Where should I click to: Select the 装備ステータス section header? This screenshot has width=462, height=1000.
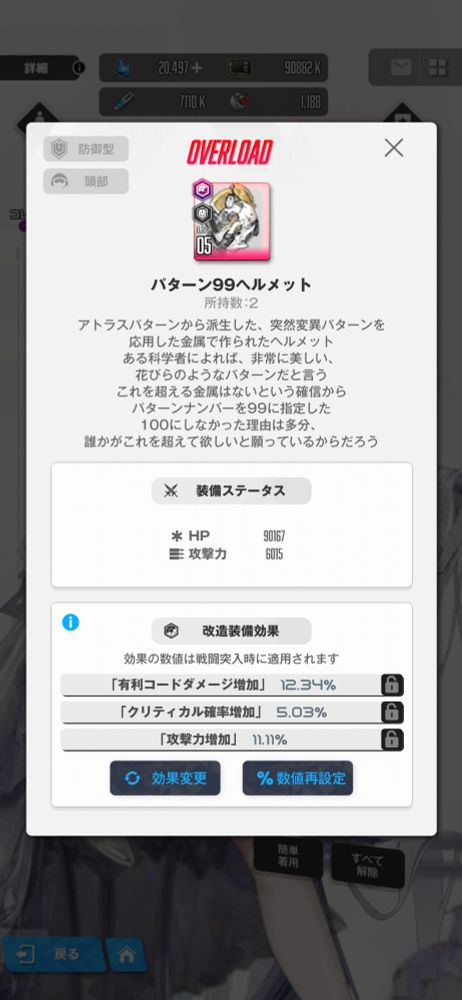[x=231, y=491]
